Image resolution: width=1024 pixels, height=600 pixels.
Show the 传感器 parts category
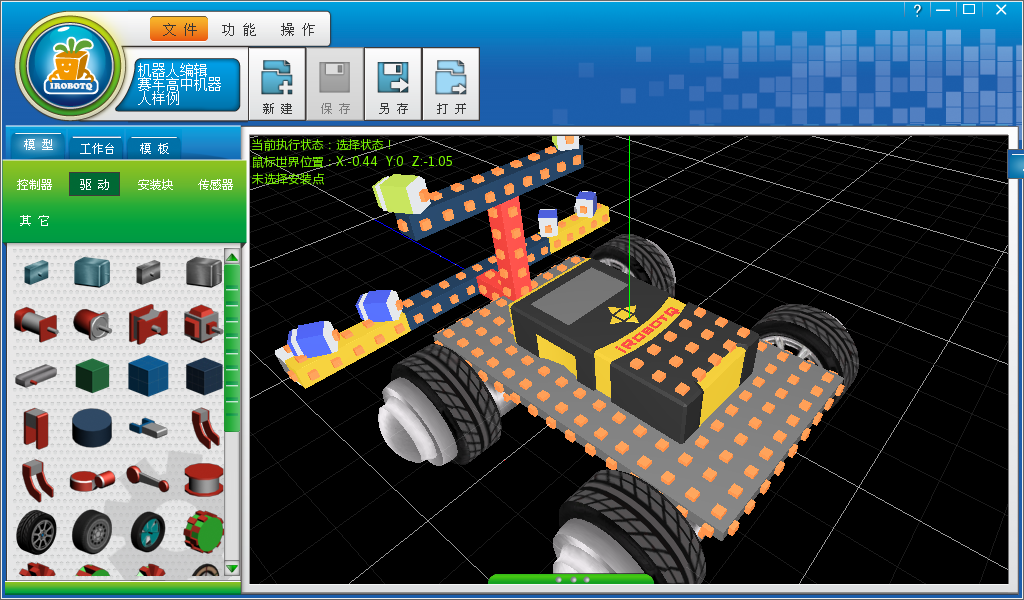[215, 184]
